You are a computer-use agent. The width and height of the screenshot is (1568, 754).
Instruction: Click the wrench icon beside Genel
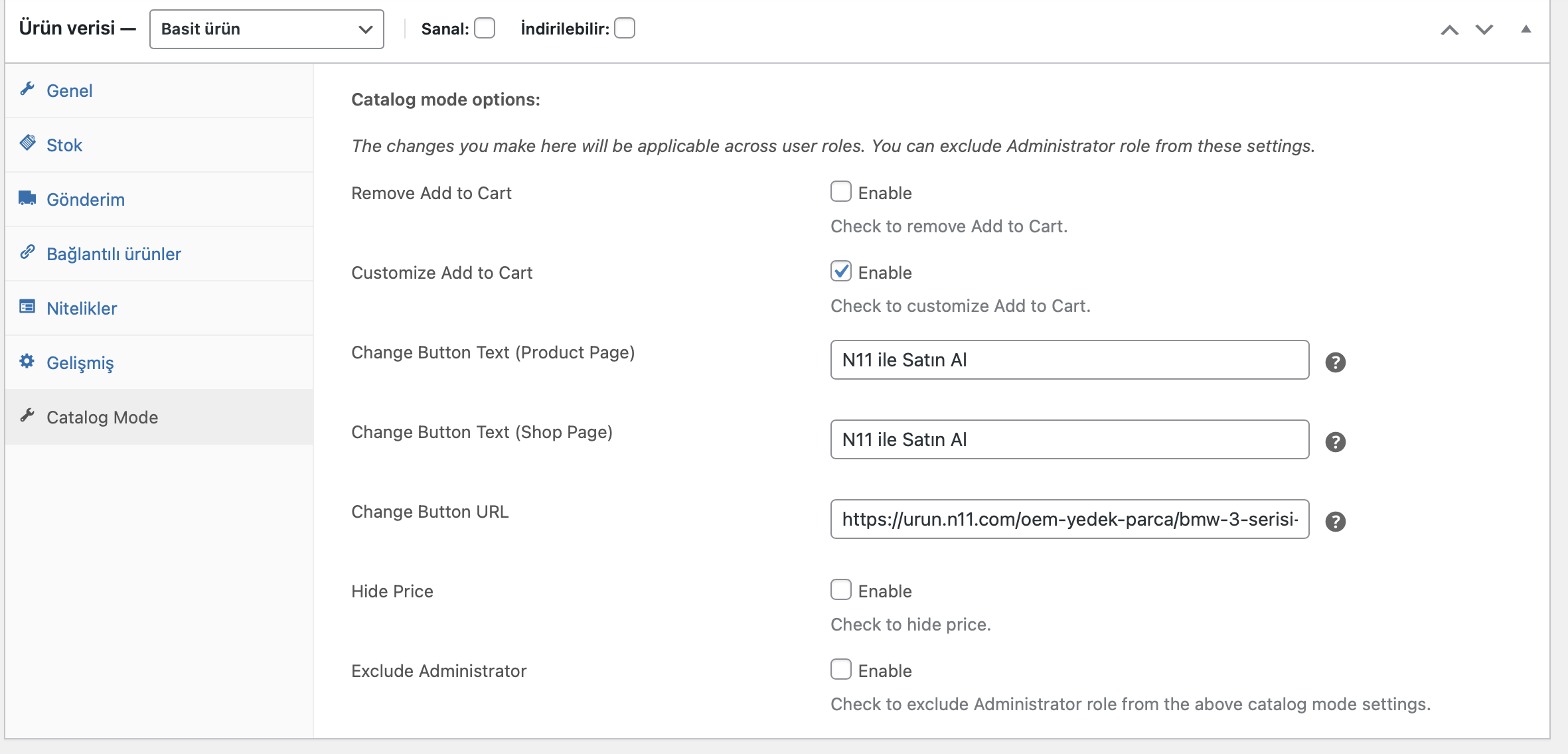point(27,89)
